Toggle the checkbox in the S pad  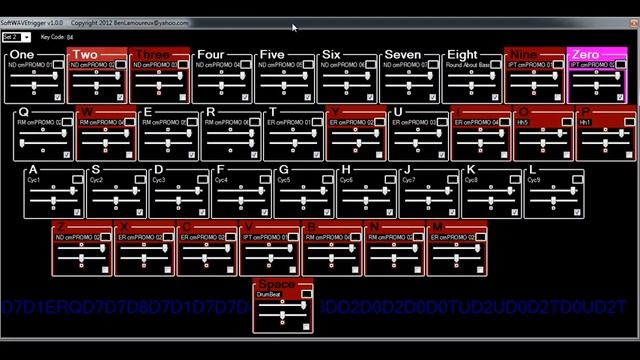(x=140, y=212)
